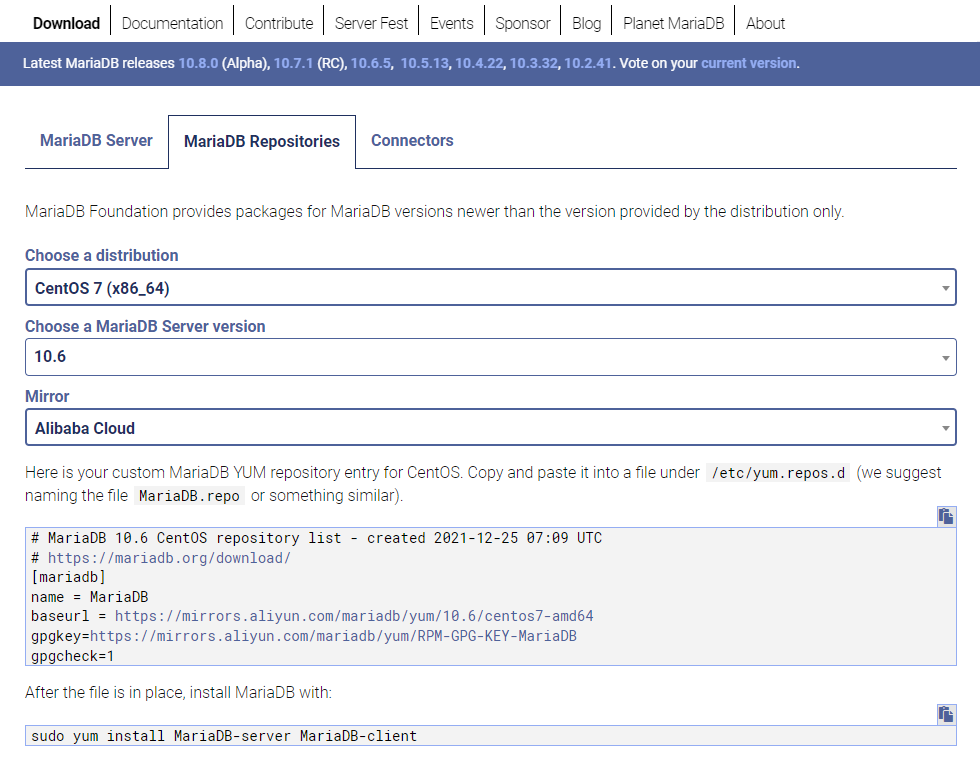The image size is (980, 761).
Task: Click the Mirror label
Action: click(47, 397)
